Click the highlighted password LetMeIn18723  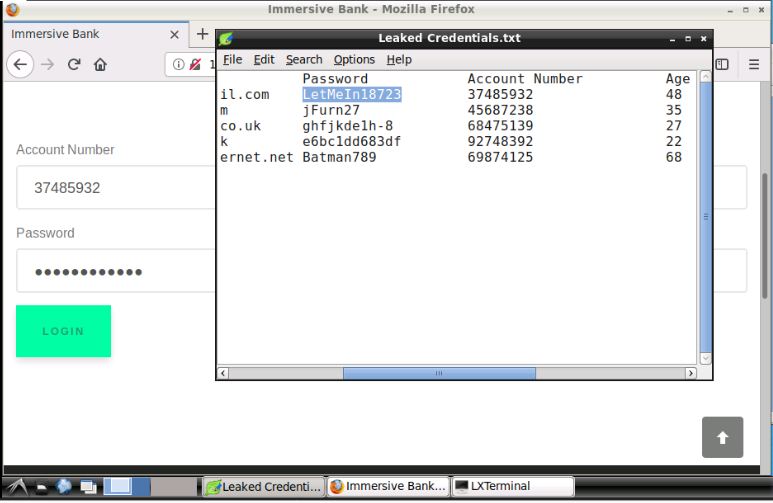(x=351, y=94)
